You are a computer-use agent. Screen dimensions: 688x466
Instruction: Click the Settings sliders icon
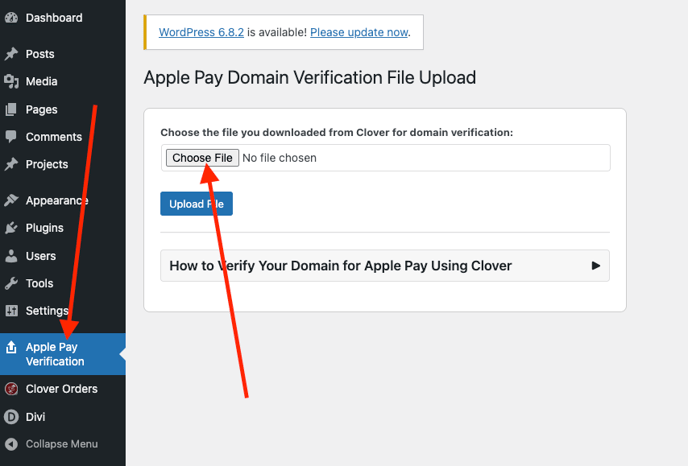(x=11, y=311)
